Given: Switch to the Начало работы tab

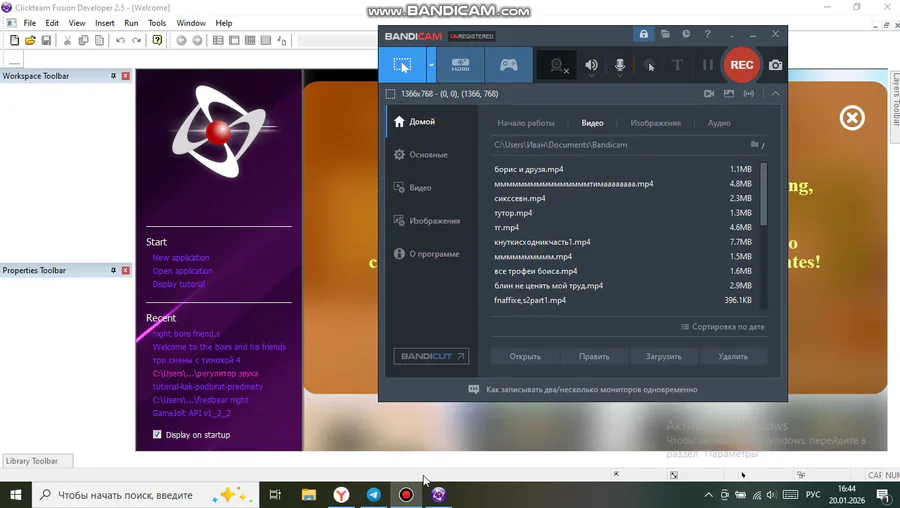Looking at the screenshot, I should tap(526, 123).
